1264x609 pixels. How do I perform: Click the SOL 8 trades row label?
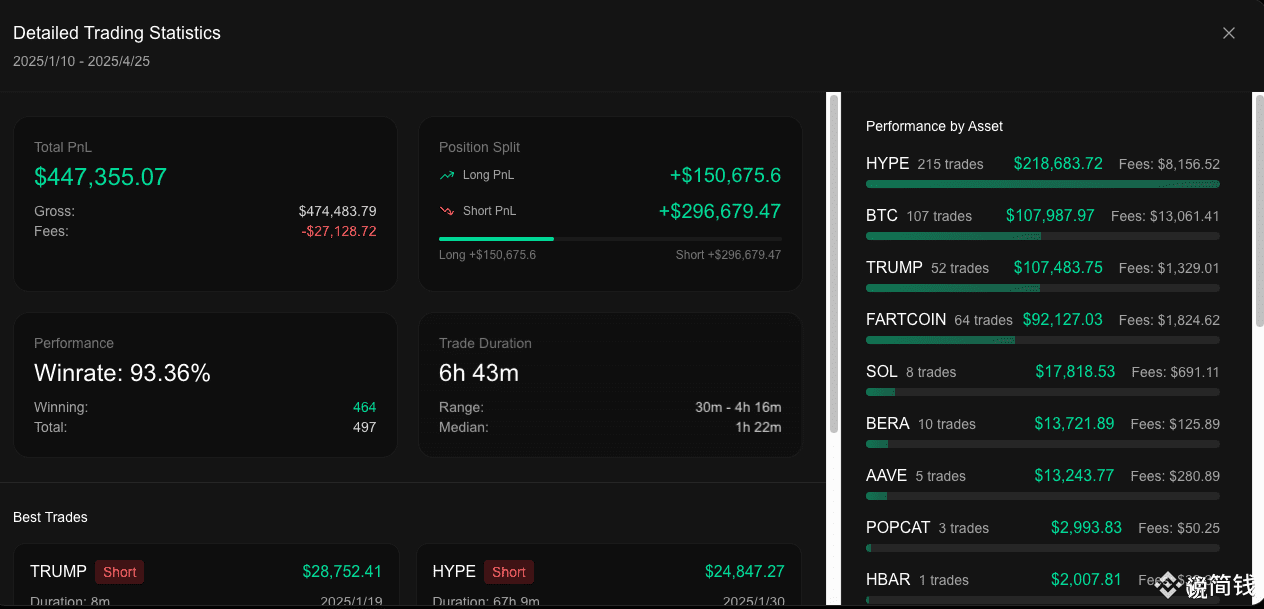click(x=911, y=371)
